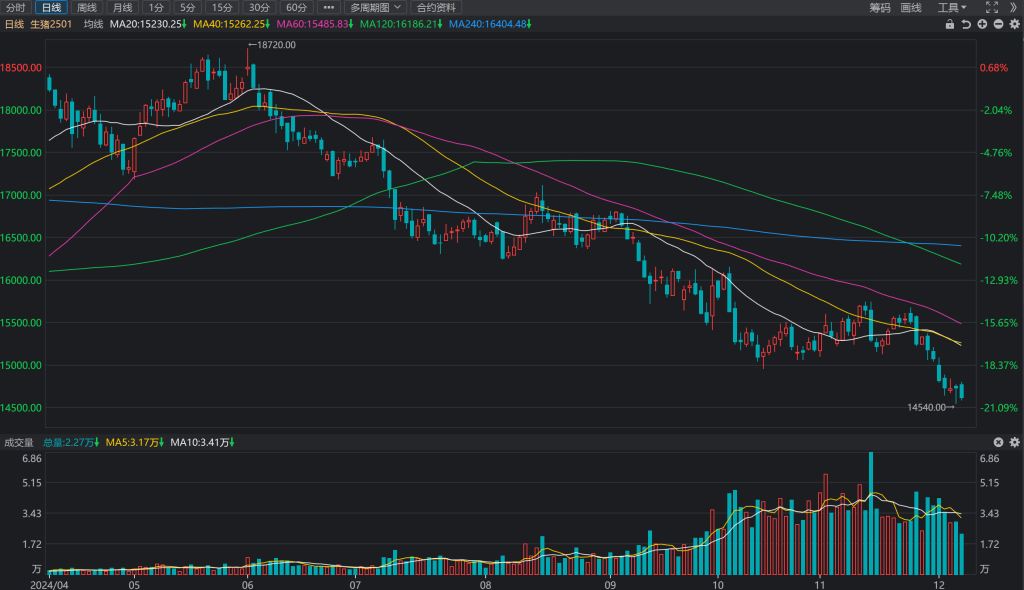Open 合约资料 contract info
This screenshot has height=590, width=1024.
(436, 7)
